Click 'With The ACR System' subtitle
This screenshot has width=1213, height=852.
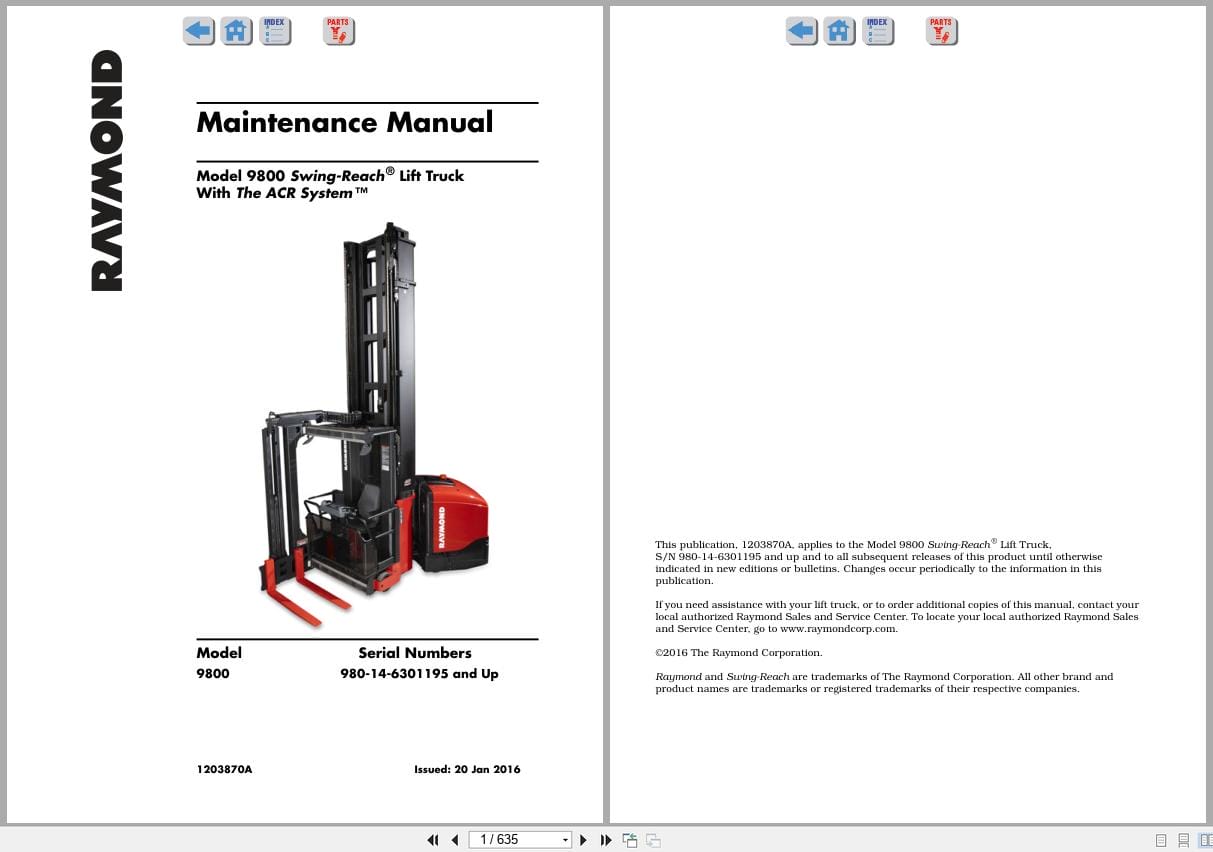click(x=283, y=193)
